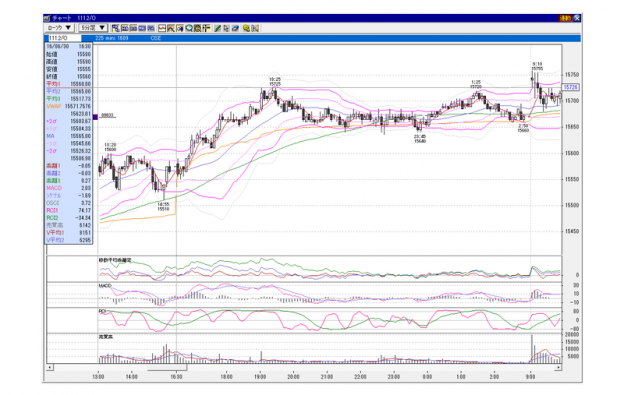The image size is (624, 395).
Task: Click the dropdown arrow beside 5分足
Action: tap(102, 28)
